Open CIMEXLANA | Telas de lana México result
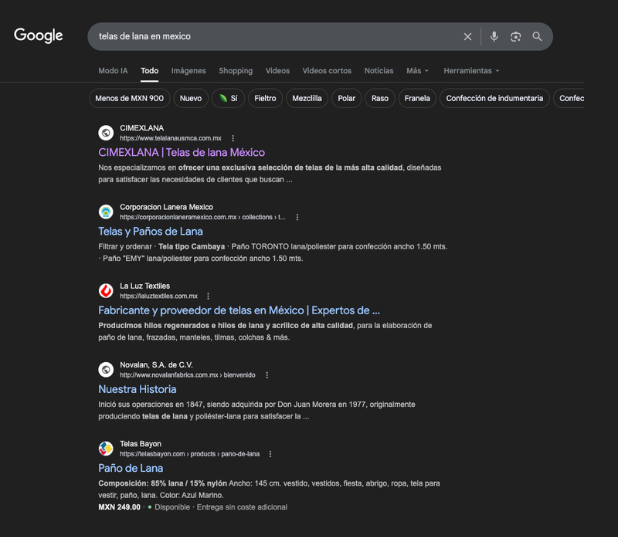Screen dimensions: 618x537 point(182,152)
